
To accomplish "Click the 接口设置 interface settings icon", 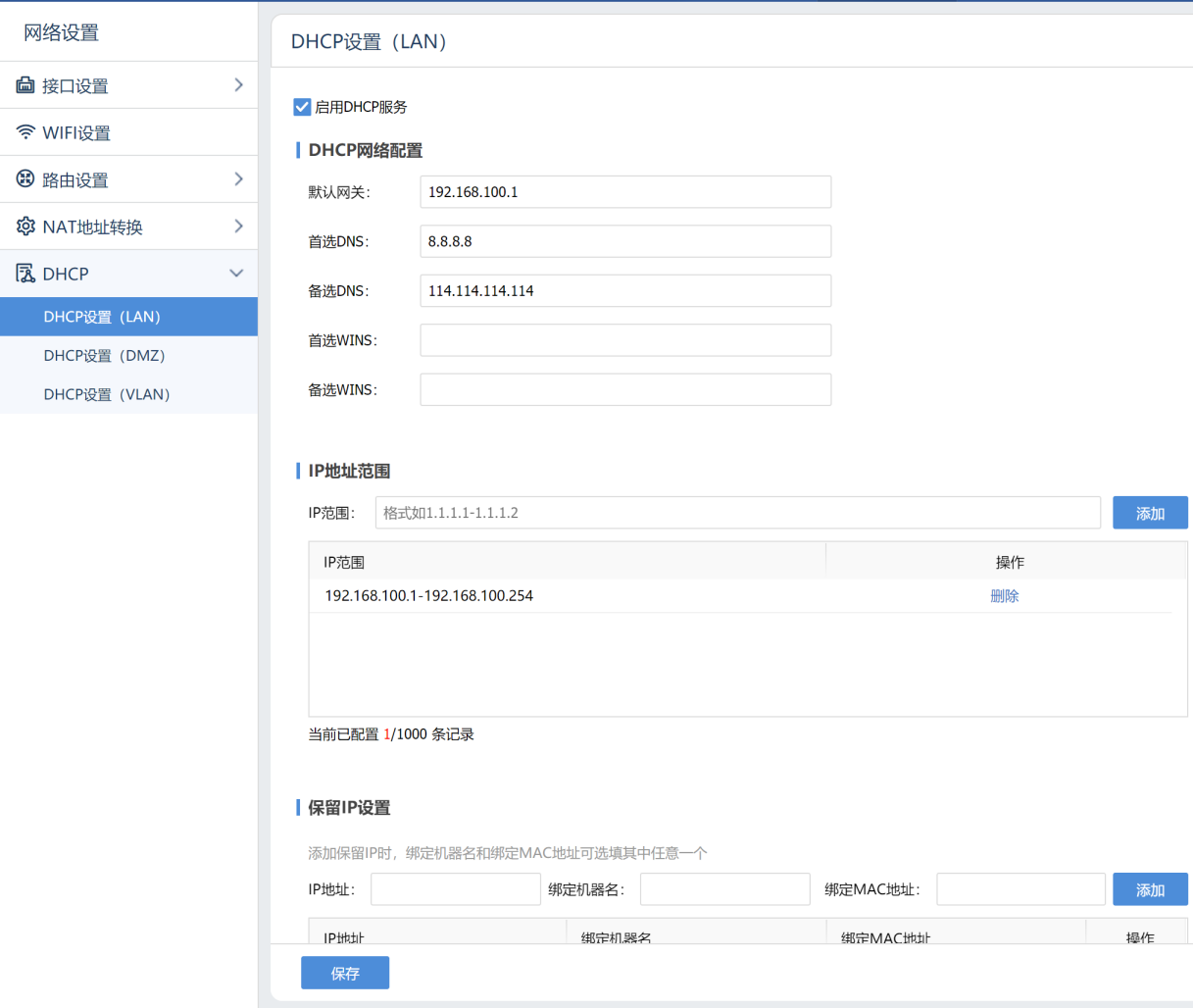I will pos(25,85).
